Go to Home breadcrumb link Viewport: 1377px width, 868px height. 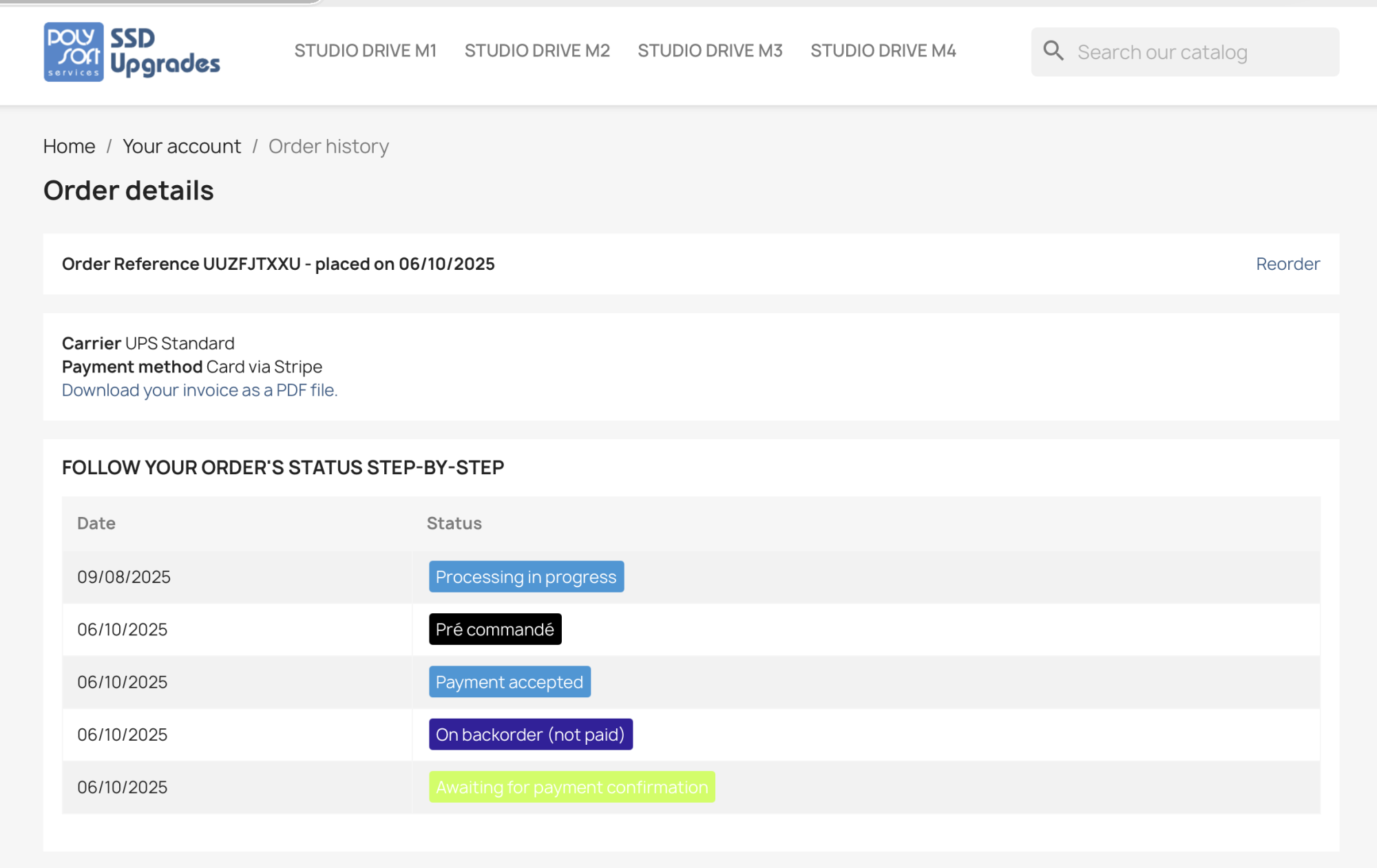pos(69,147)
